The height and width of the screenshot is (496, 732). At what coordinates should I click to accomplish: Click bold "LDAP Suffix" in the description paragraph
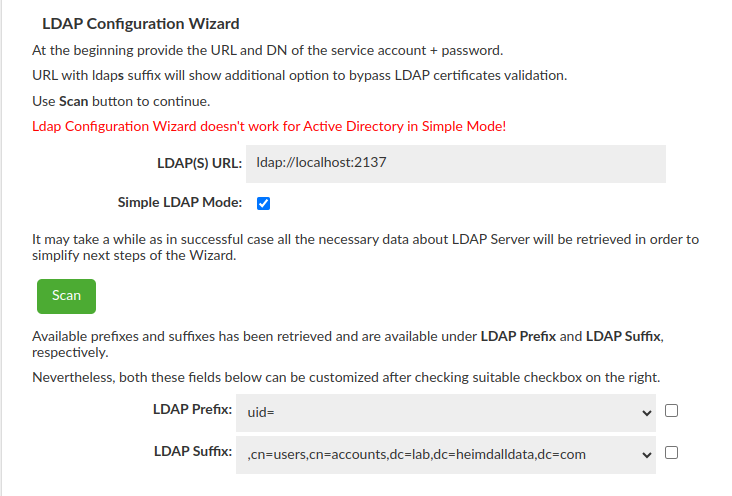pyautogui.click(x=623, y=336)
